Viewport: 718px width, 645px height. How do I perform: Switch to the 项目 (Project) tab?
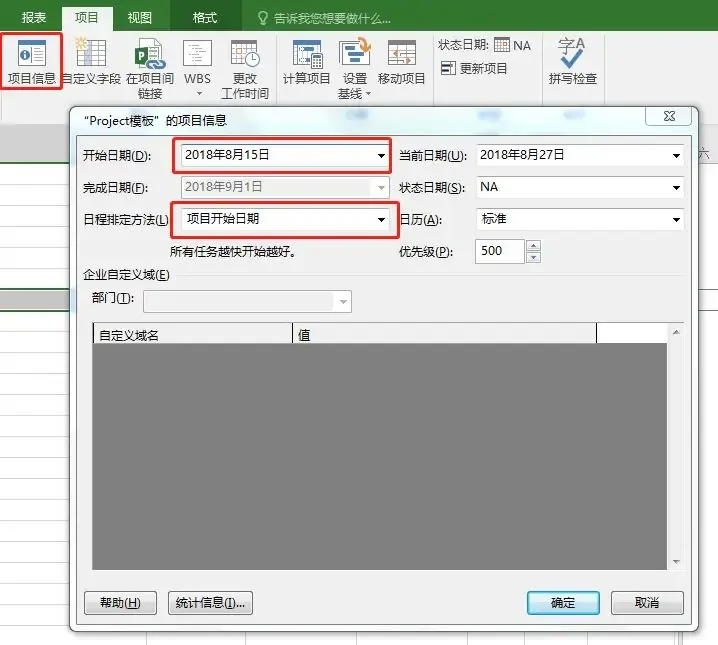tap(87, 18)
